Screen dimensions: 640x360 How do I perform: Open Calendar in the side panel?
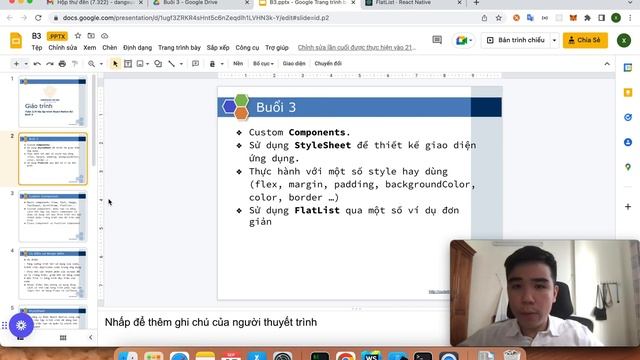pos(628,68)
